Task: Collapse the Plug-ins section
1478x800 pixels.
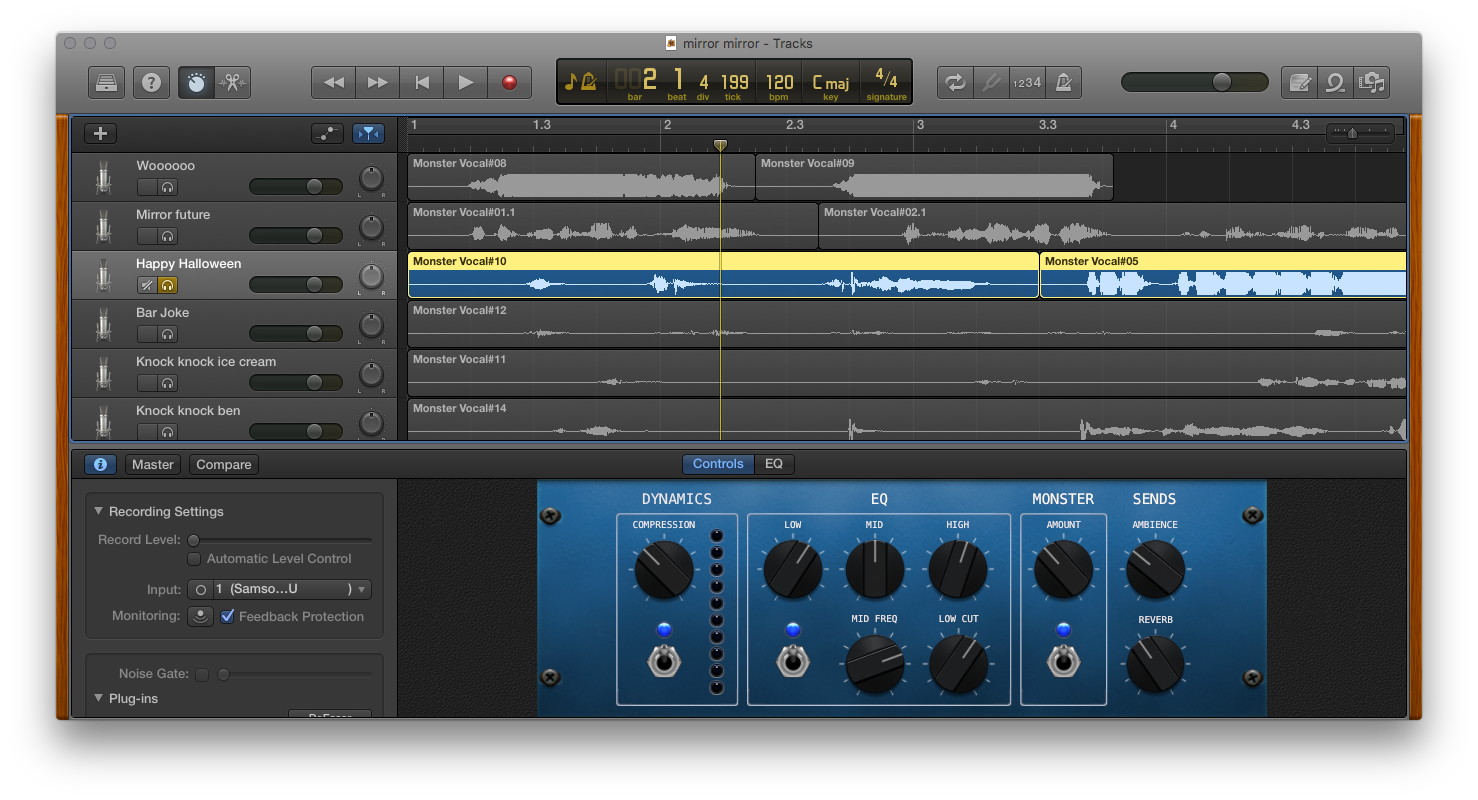Action: coord(99,698)
